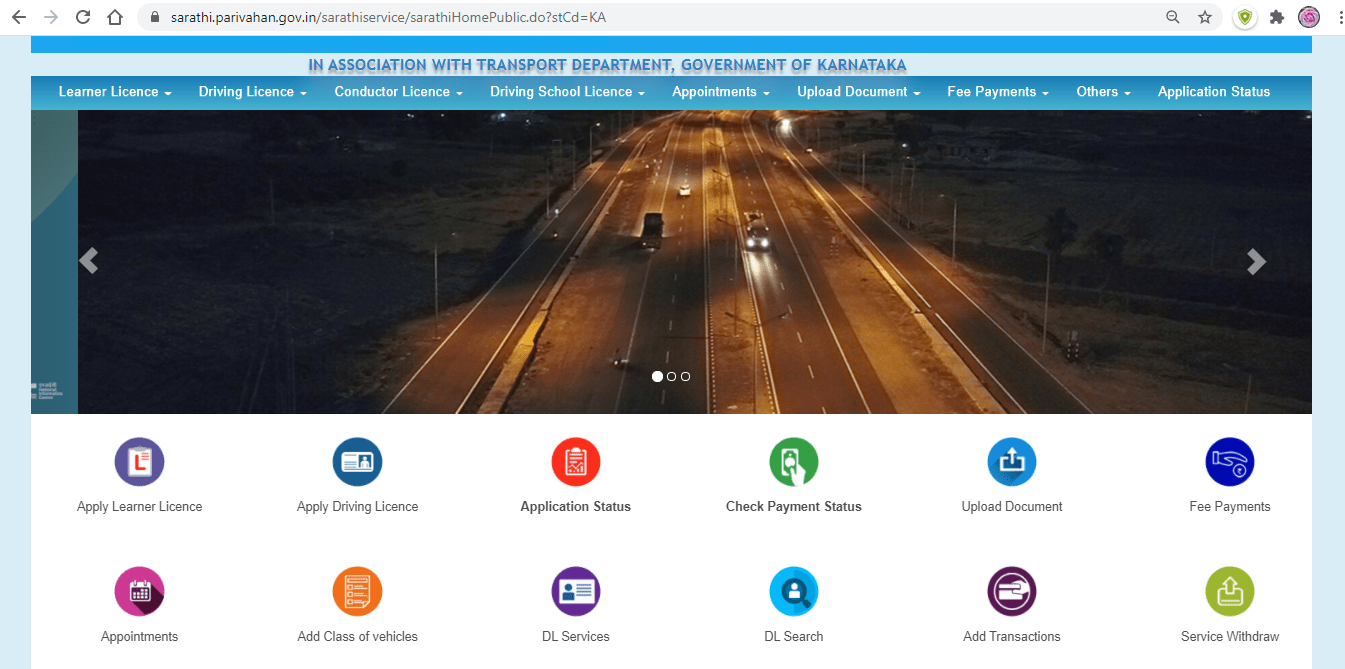The height and width of the screenshot is (669, 1345).
Task: Click the green Service Withdraw icon
Action: point(1230,591)
